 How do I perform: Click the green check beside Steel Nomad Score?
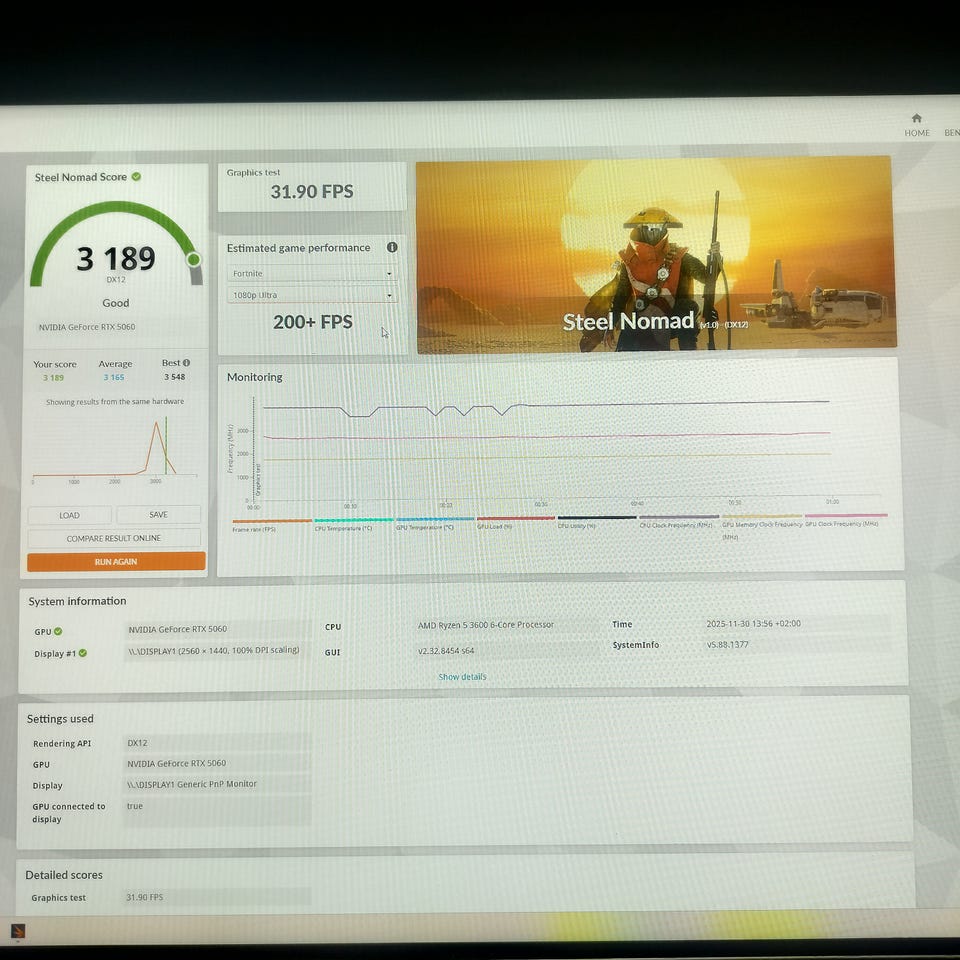click(137, 176)
